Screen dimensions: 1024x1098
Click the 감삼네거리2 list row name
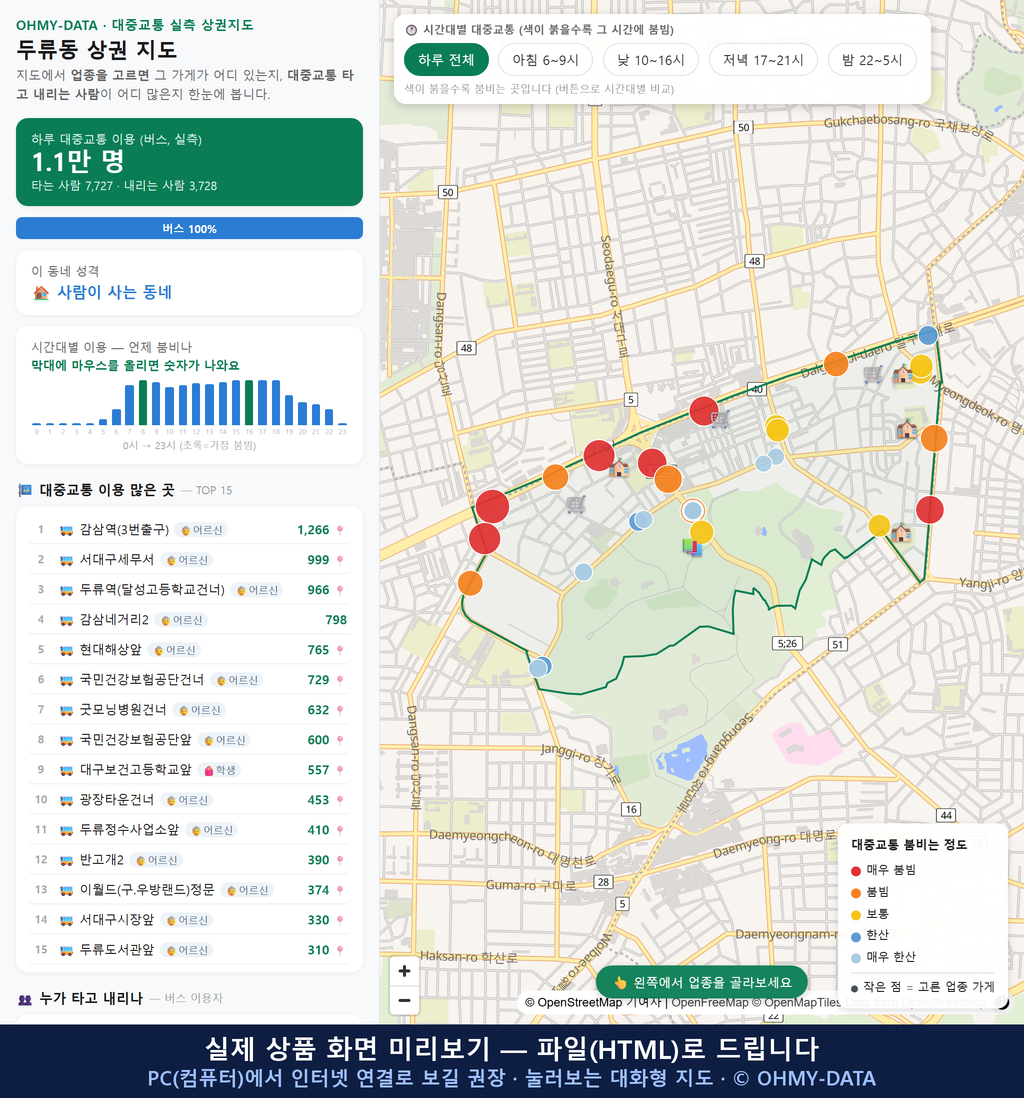[114, 620]
